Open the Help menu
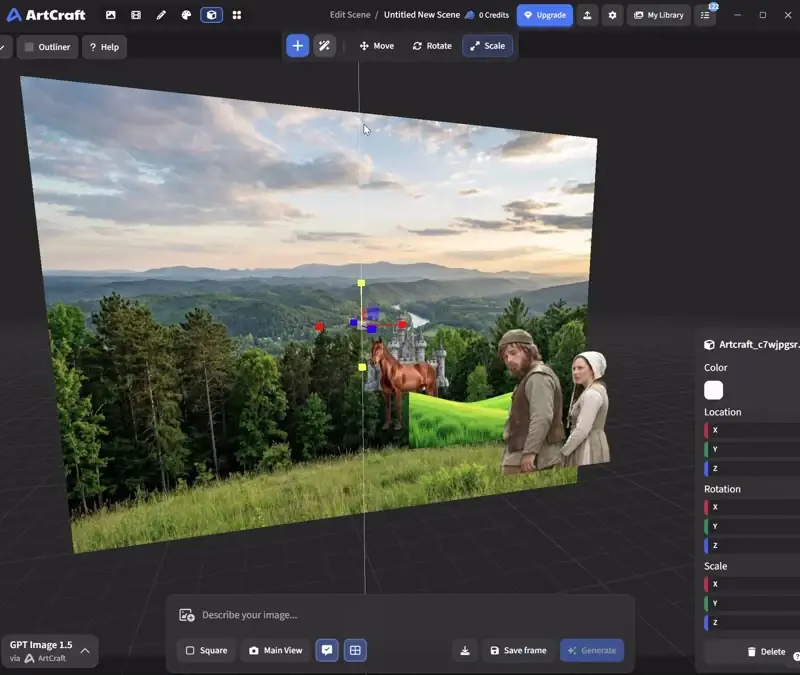Image resolution: width=800 pixels, height=675 pixels. [104, 47]
